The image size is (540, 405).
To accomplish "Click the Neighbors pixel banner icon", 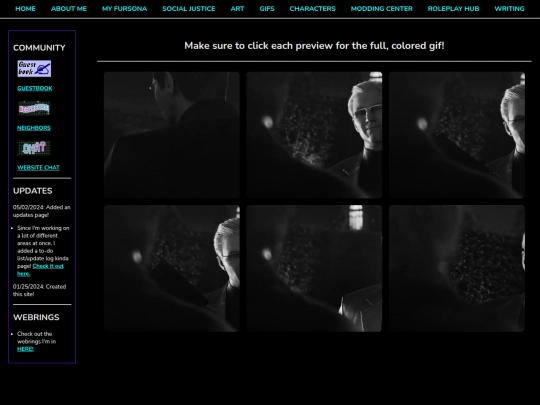I will pyautogui.click(x=34, y=108).
